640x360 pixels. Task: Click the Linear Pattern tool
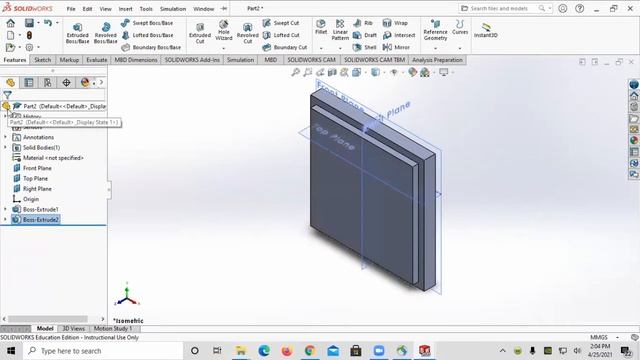(340, 30)
